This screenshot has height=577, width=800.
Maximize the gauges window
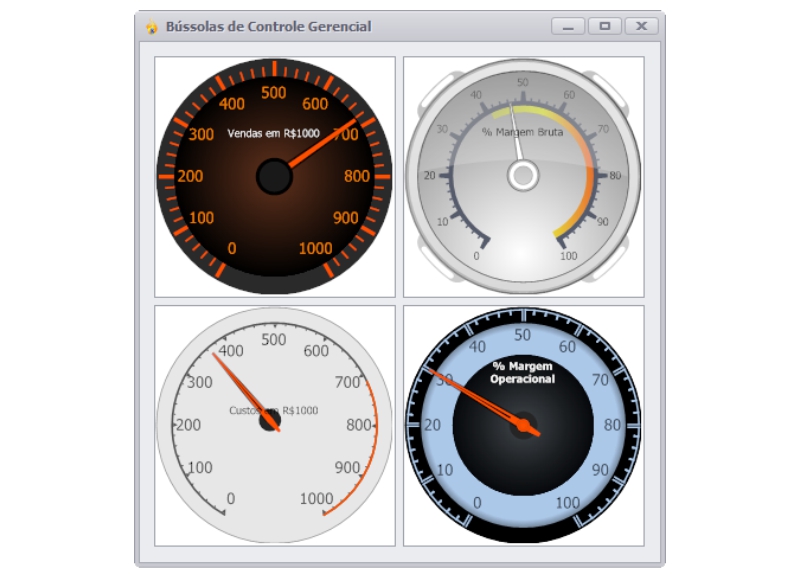(x=604, y=26)
